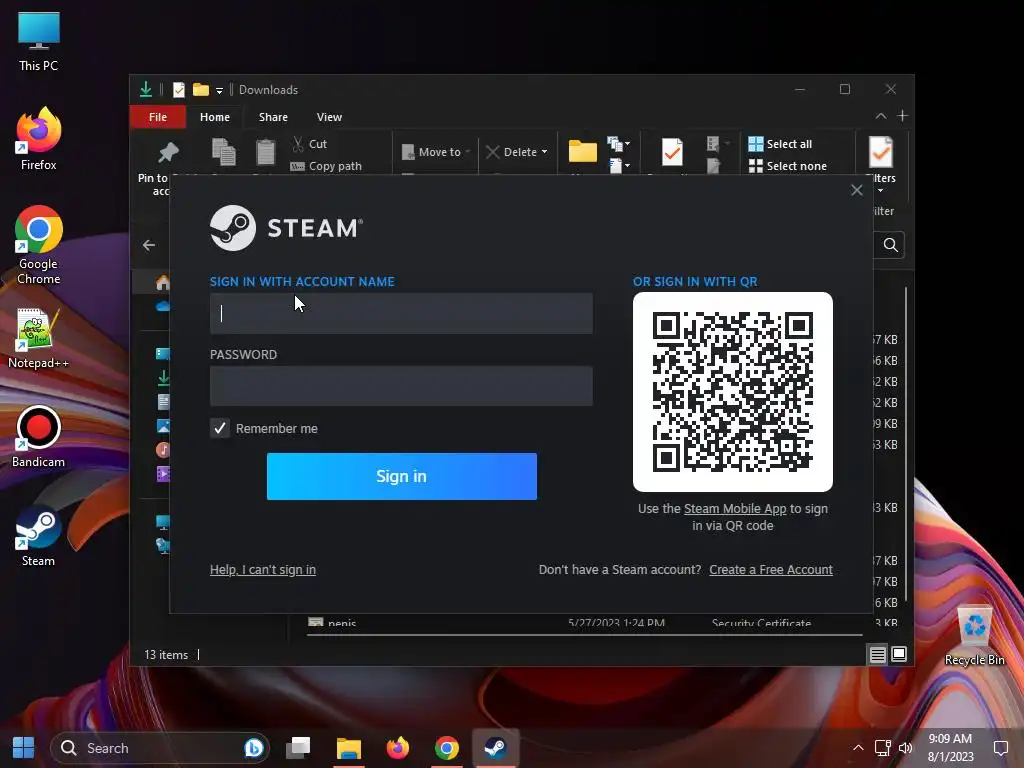Open the Windows Start menu
The image size is (1024, 768).
pyautogui.click(x=24, y=748)
